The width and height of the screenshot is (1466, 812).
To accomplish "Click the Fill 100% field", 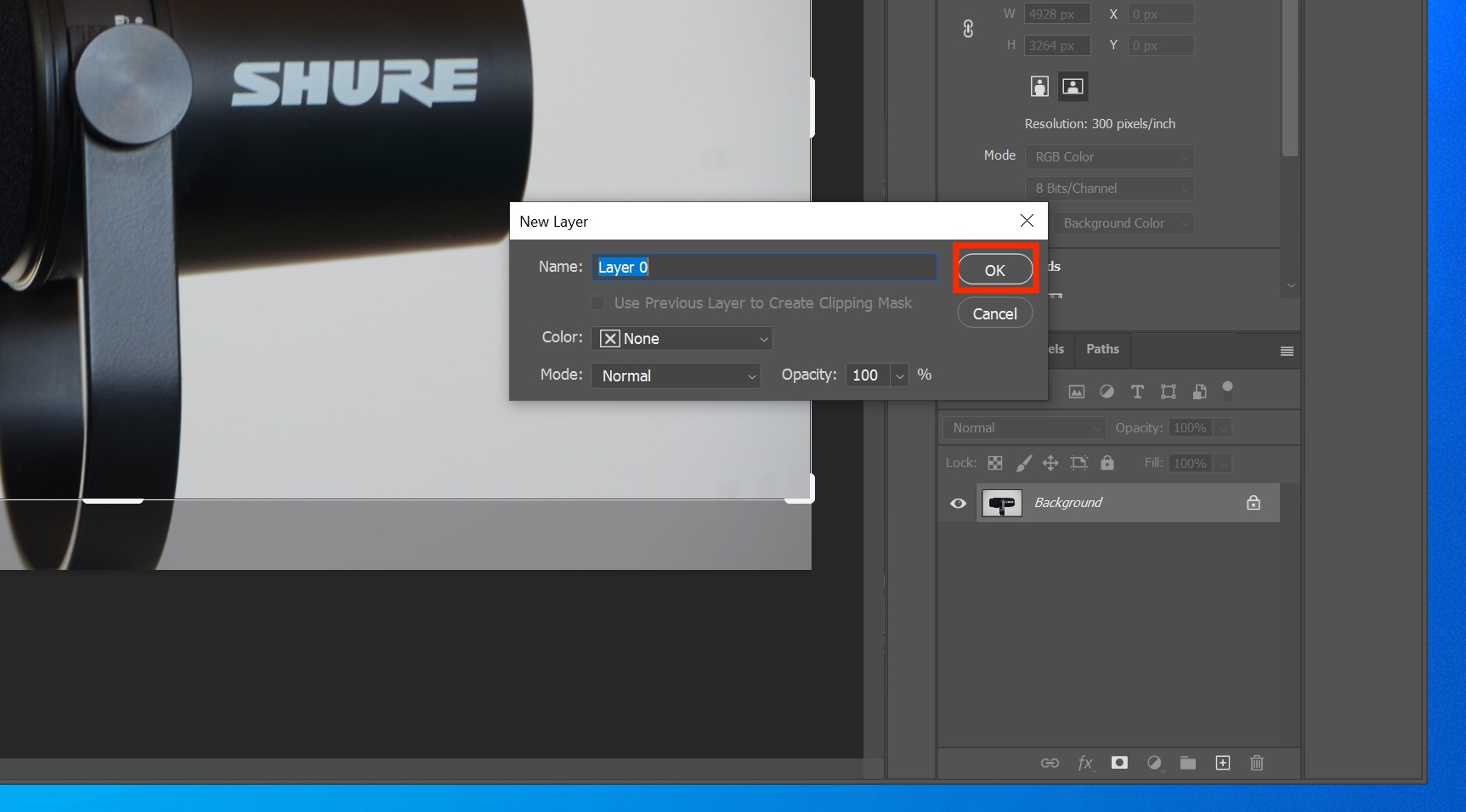I will click(x=1190, y=463).
